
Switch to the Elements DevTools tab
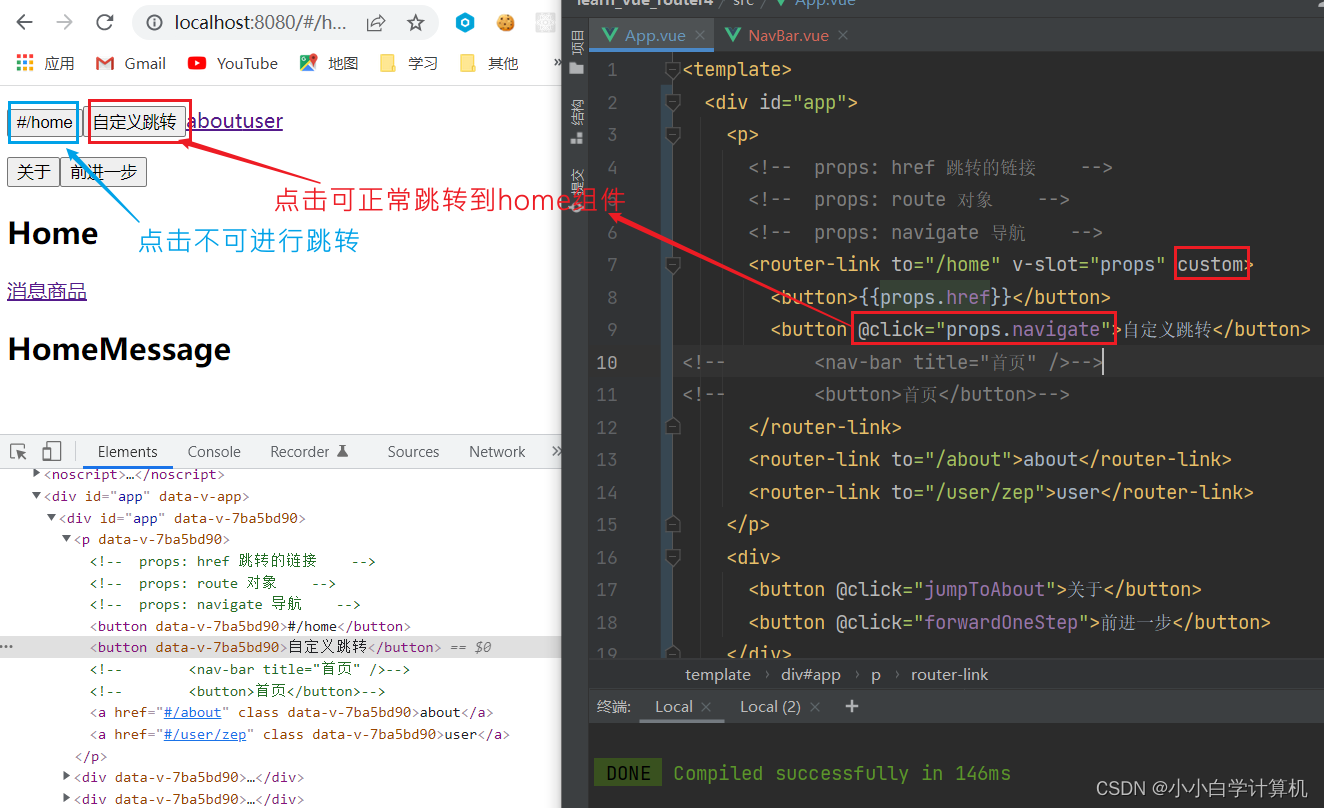(x=127, y=452)
